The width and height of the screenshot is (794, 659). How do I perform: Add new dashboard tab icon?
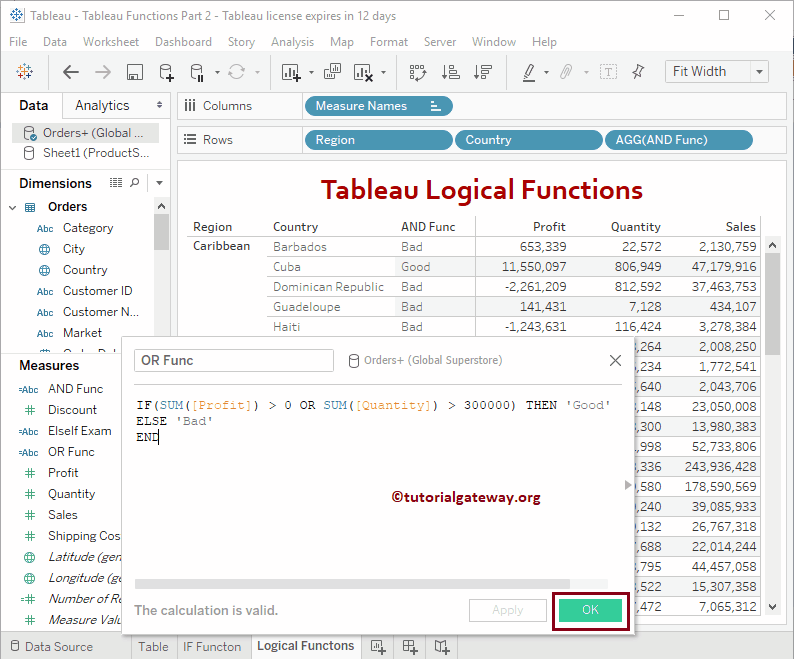point(410,646)
